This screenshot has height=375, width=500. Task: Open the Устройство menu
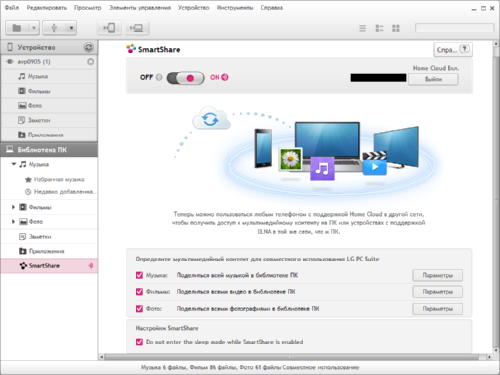point(194,8)
